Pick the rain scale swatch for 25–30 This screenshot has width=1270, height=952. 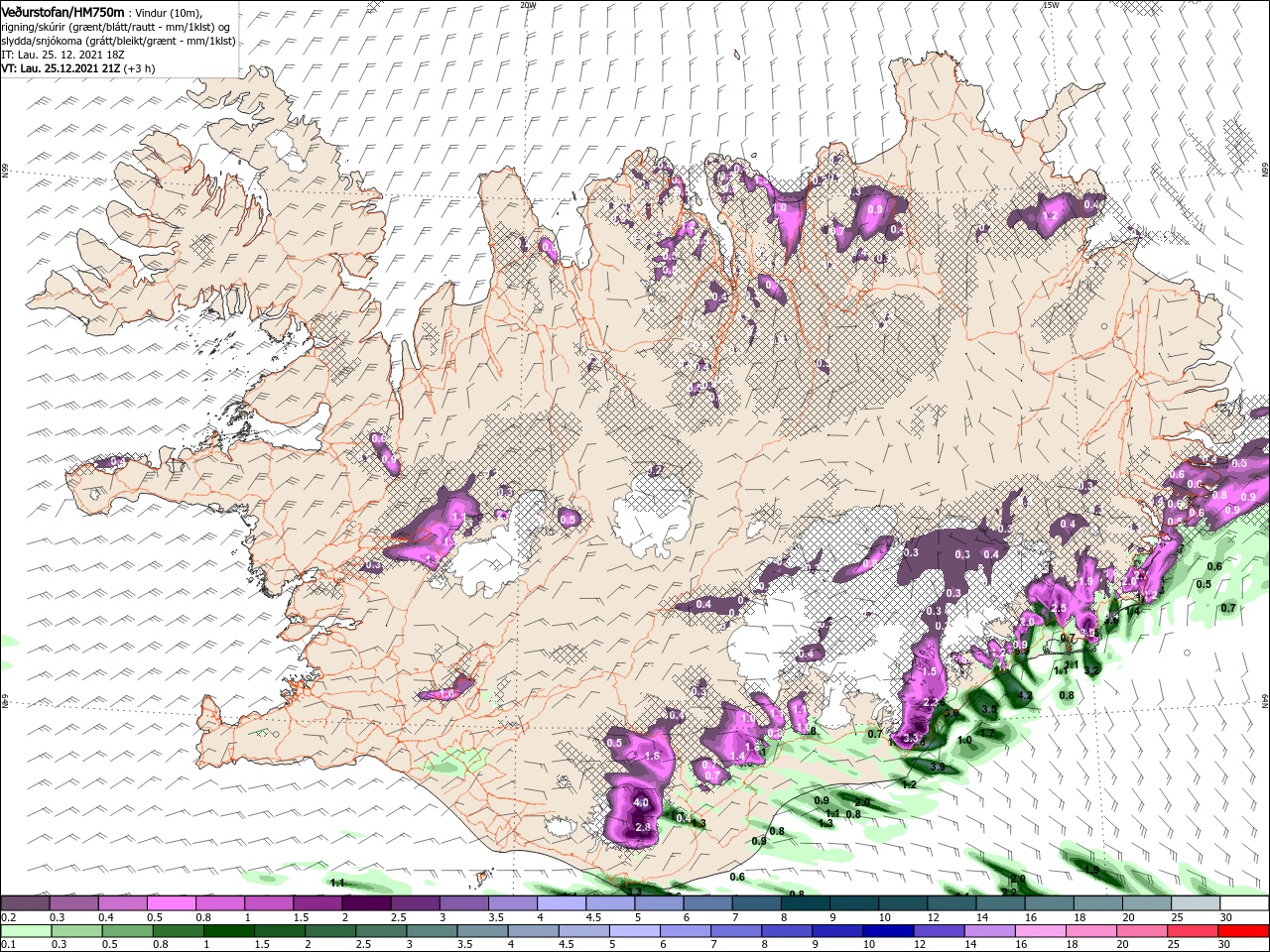[1194, 931]
